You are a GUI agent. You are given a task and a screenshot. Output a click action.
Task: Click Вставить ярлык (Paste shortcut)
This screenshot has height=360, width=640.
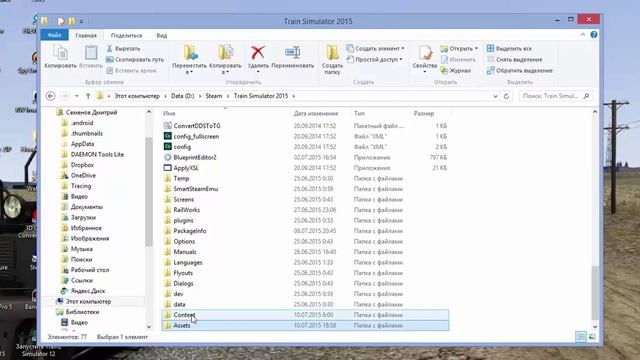click(x=131, y=71)
